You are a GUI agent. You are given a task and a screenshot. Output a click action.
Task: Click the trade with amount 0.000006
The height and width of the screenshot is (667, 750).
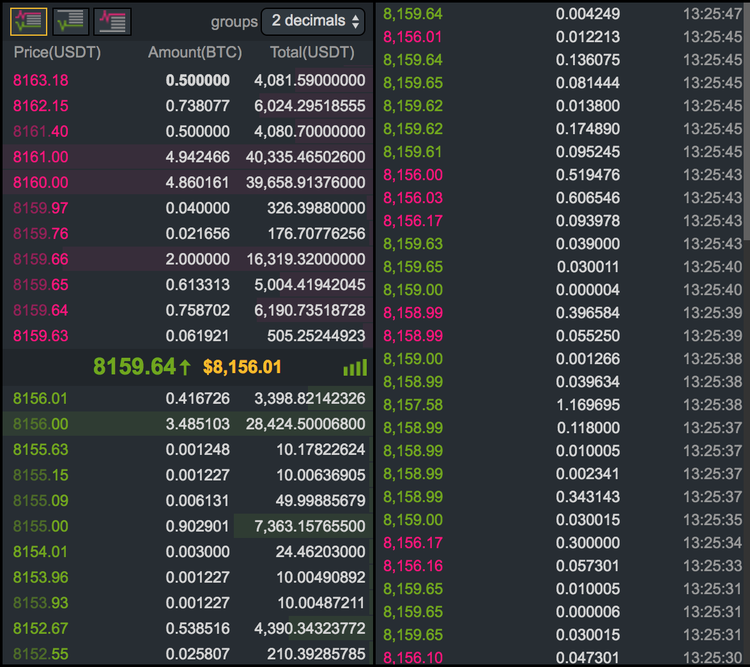pyautogui.click(x=562, y=612)
